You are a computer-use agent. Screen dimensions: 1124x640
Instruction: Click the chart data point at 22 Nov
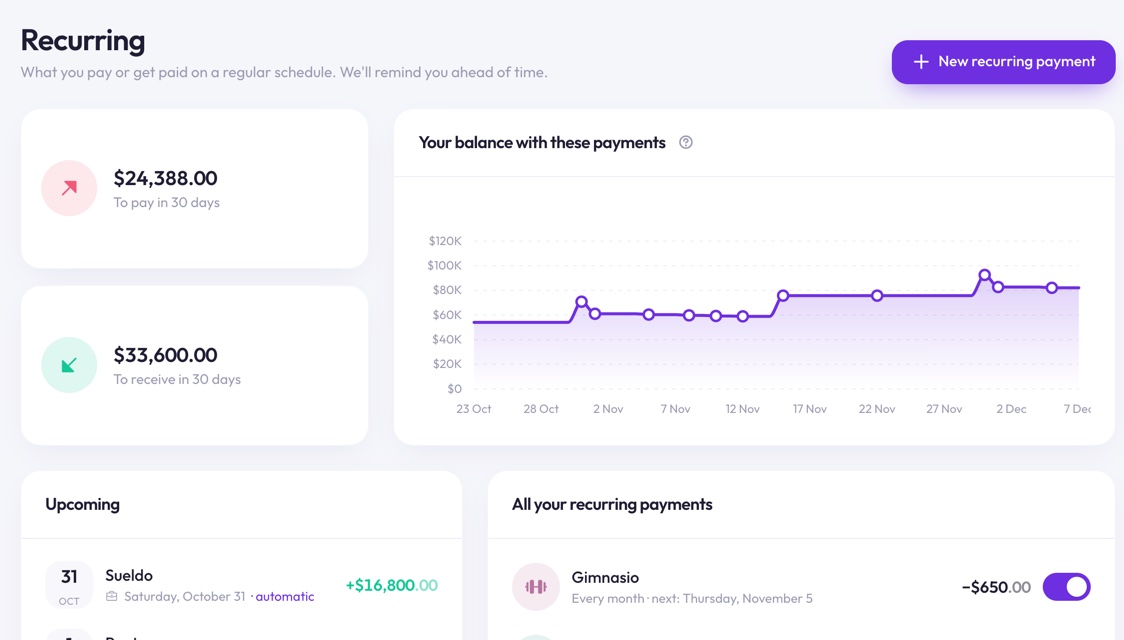(x=877, y=295)
